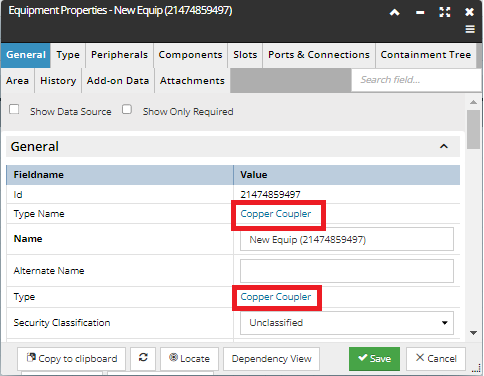Enable the Show Data Source checkbox
The height and width of the screenshot is (376, 484).
click(x=14, y=109)
